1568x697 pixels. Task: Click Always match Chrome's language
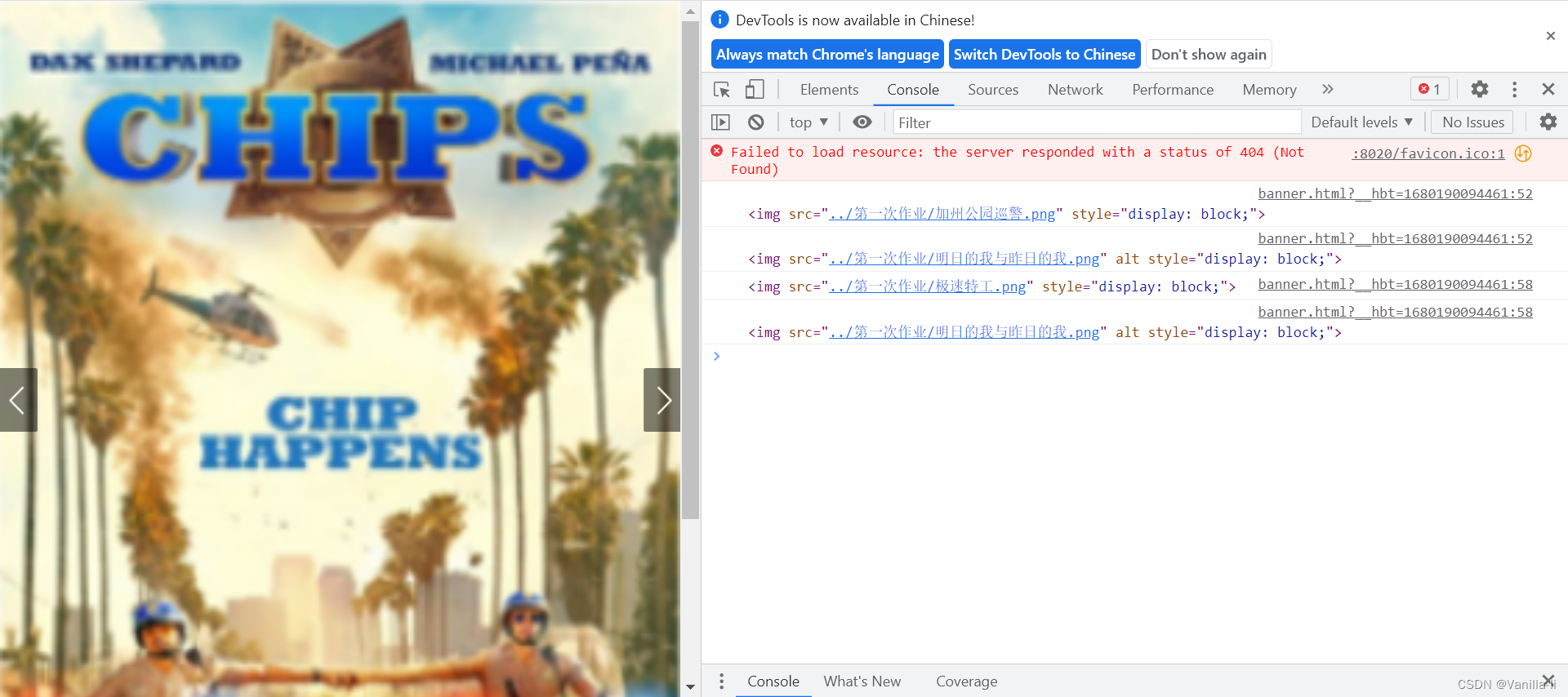coord(827,55)
